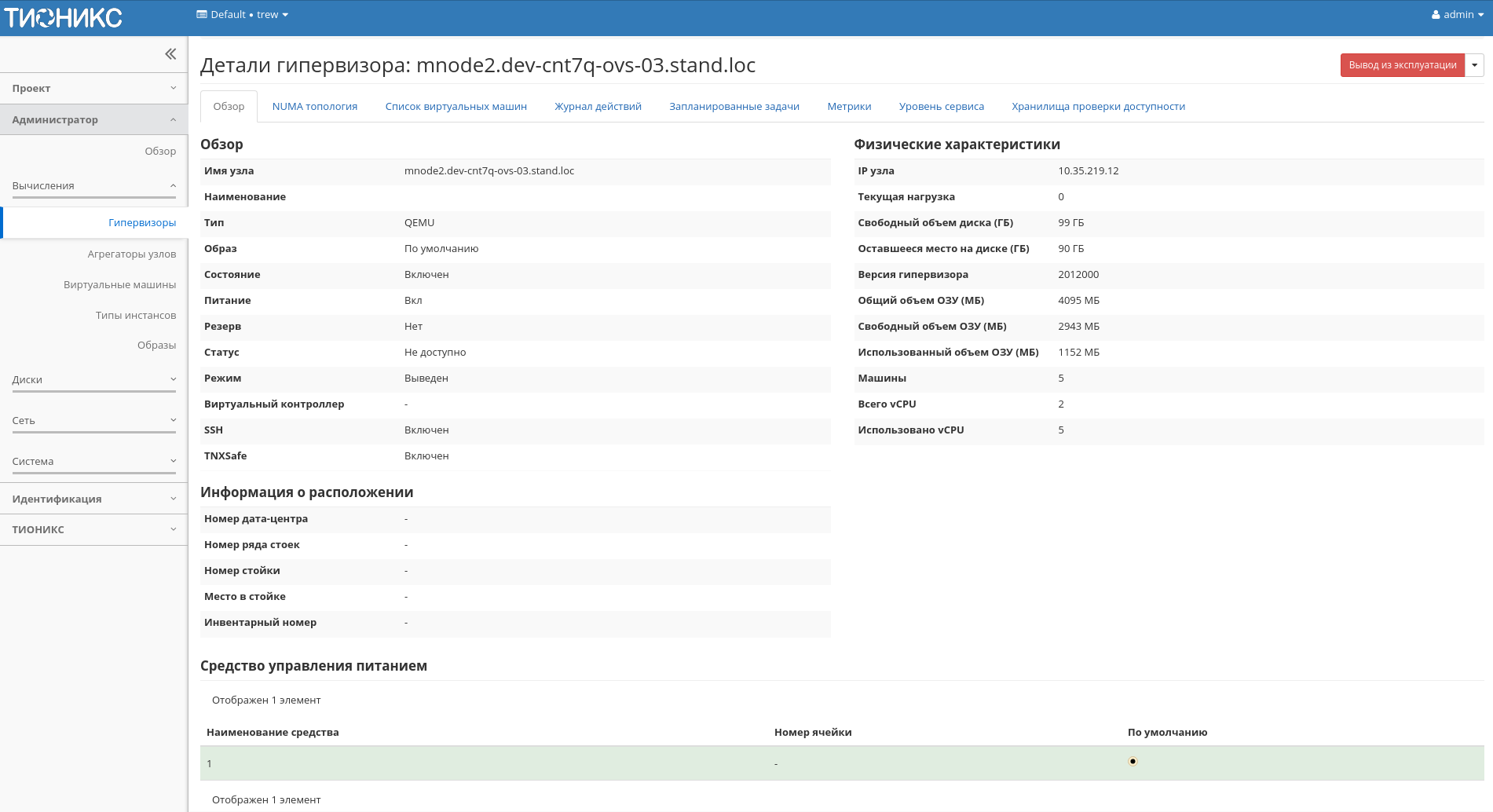The width and height of the screenshot is (1493, 812).
Task: Click the ТИОНИКС logo
Action: [x=63, y=16]
